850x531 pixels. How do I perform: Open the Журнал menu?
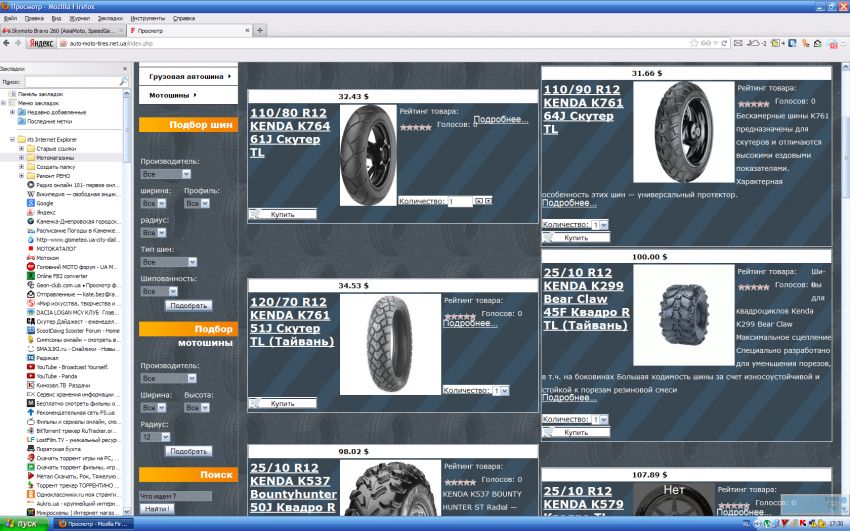pos(80,18)
